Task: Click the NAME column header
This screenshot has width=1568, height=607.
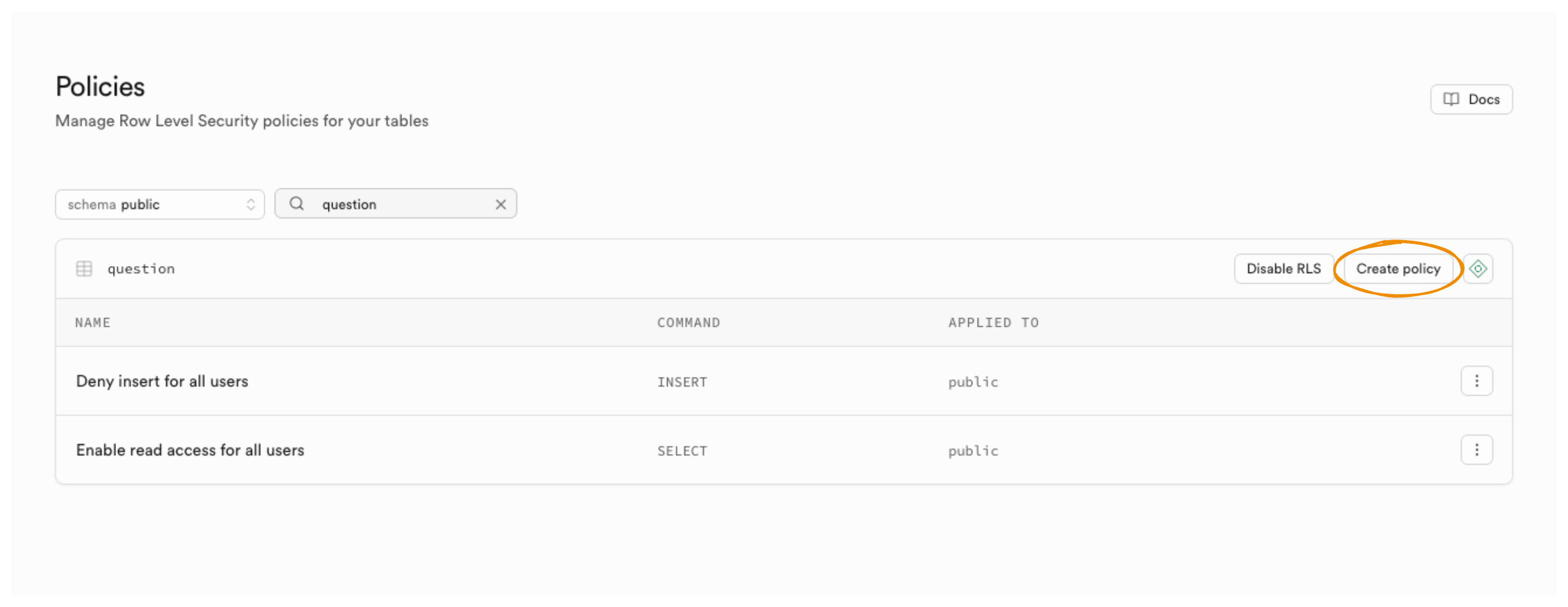Action: coord(92,323)
